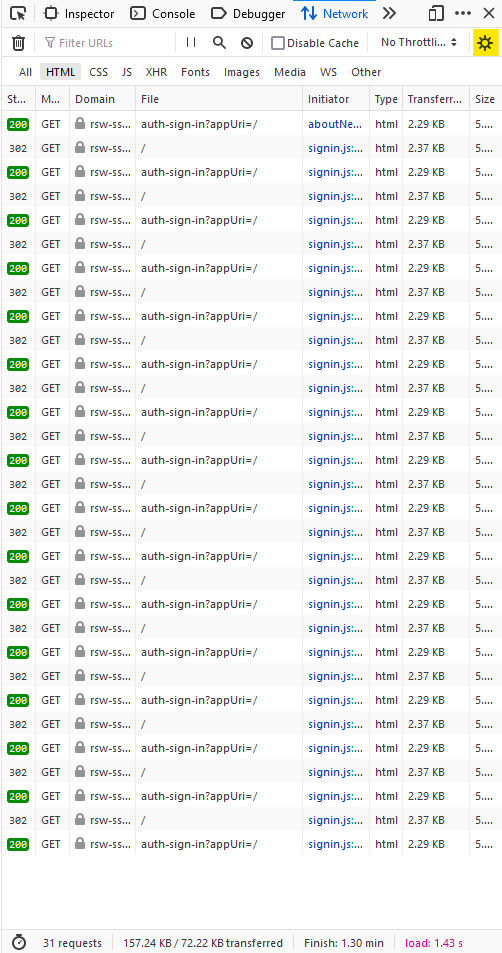Enable the Disable Cache checkbox

(x=278, y=43)
